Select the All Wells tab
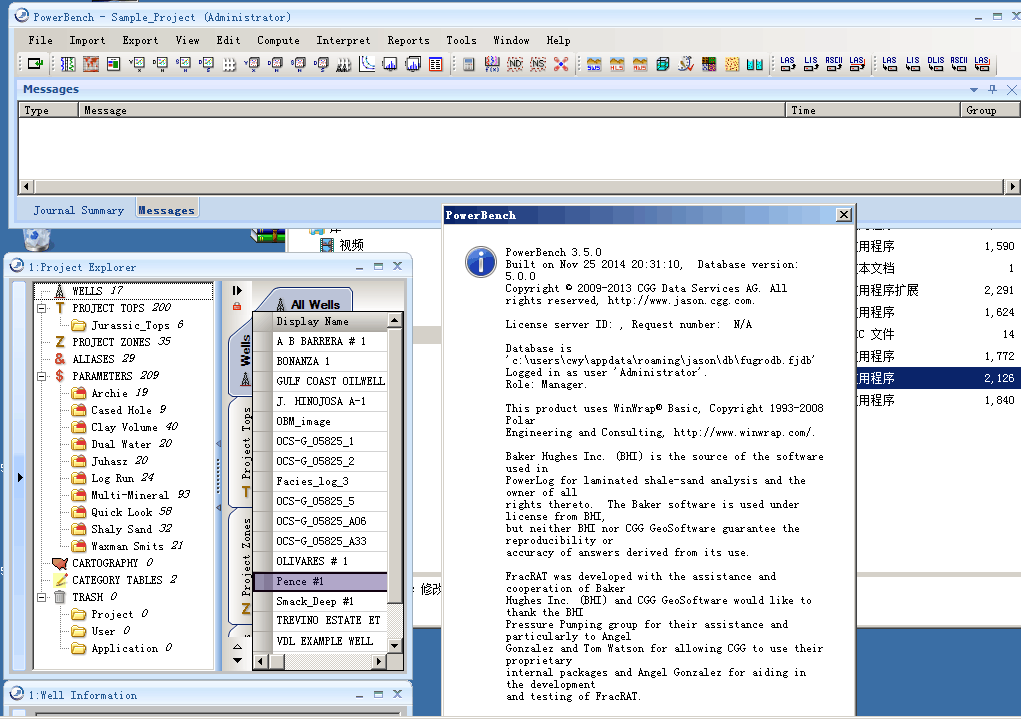Image resolution: width=1021 pixels, height=719 pixels. (309, 304)
